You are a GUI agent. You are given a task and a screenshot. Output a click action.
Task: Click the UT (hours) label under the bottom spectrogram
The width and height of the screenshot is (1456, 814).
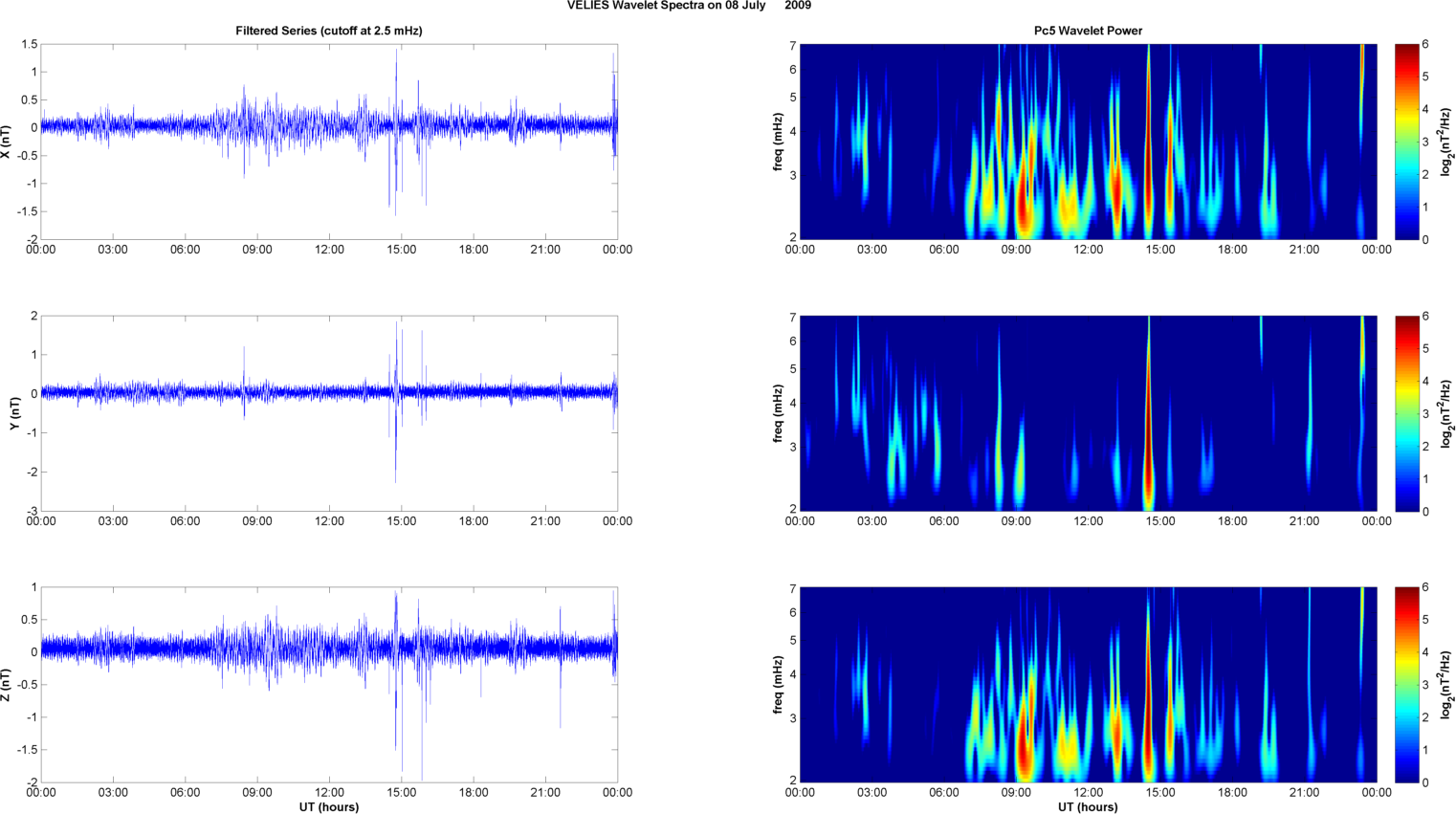[1088, 806]
